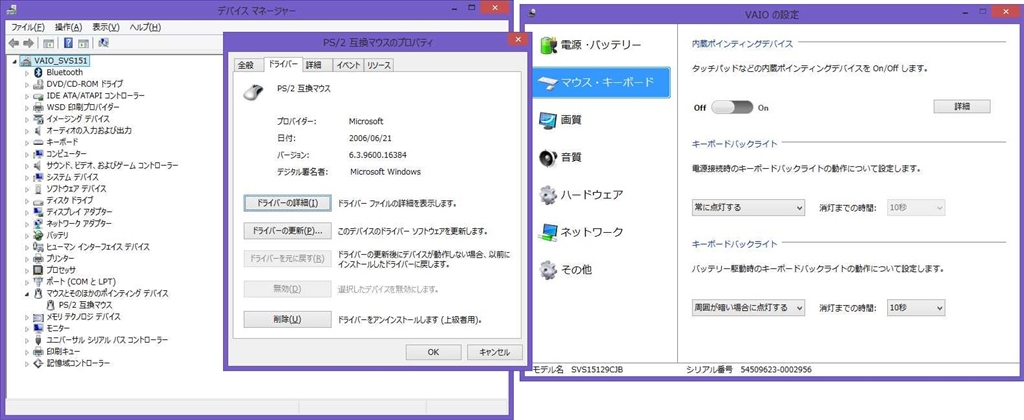Click the VAIO_SVS151 root computer icon
This screenshot has width=1024, height=420.
pyautogui.click(x=26, y=60)
